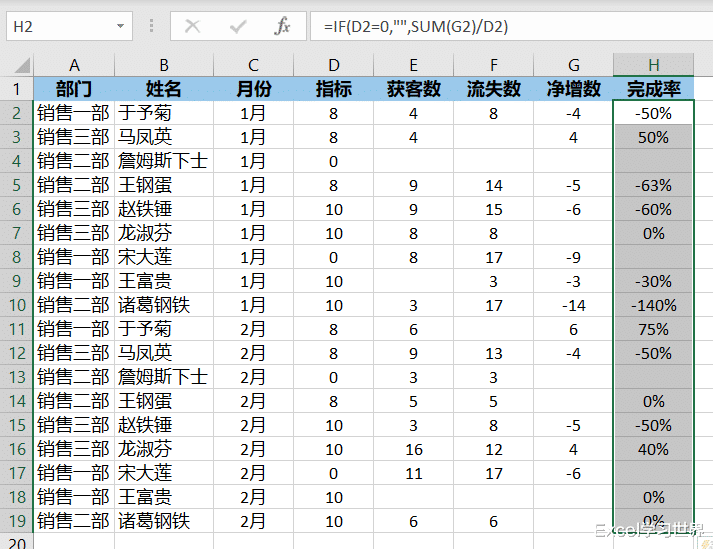This screenshot has width=713, height=549.
Task: Select column H header
Action: coord(653,65)
